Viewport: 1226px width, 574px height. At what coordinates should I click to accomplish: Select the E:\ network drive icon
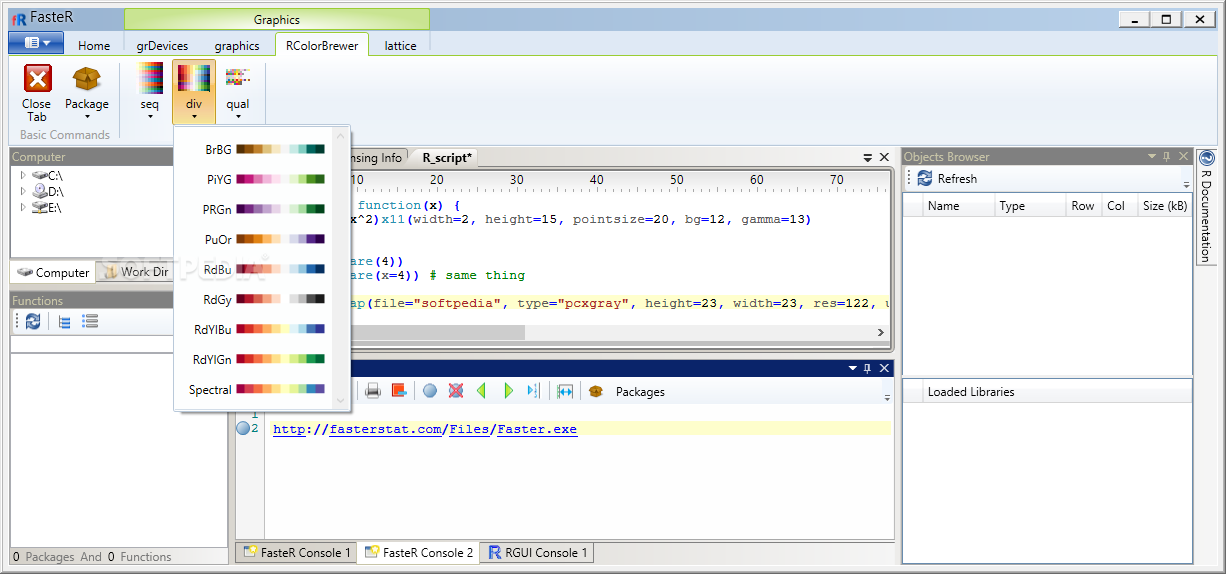(x=40, y=207)
